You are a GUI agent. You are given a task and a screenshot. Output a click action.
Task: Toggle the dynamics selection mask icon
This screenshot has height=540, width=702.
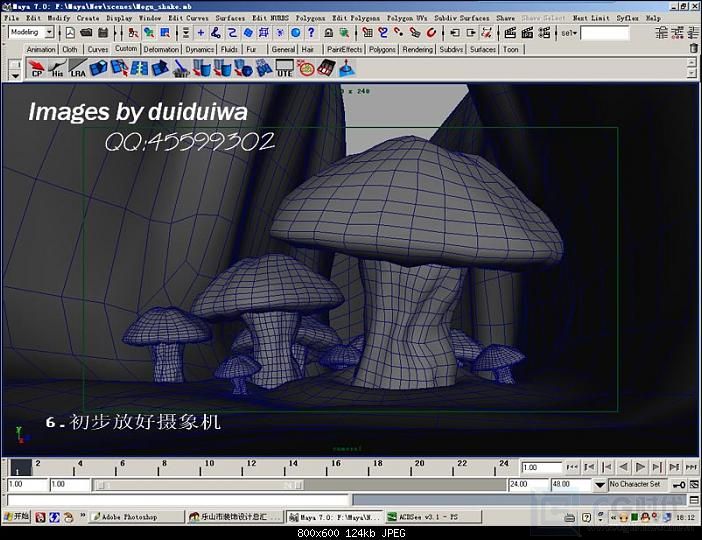click(280, 33)
